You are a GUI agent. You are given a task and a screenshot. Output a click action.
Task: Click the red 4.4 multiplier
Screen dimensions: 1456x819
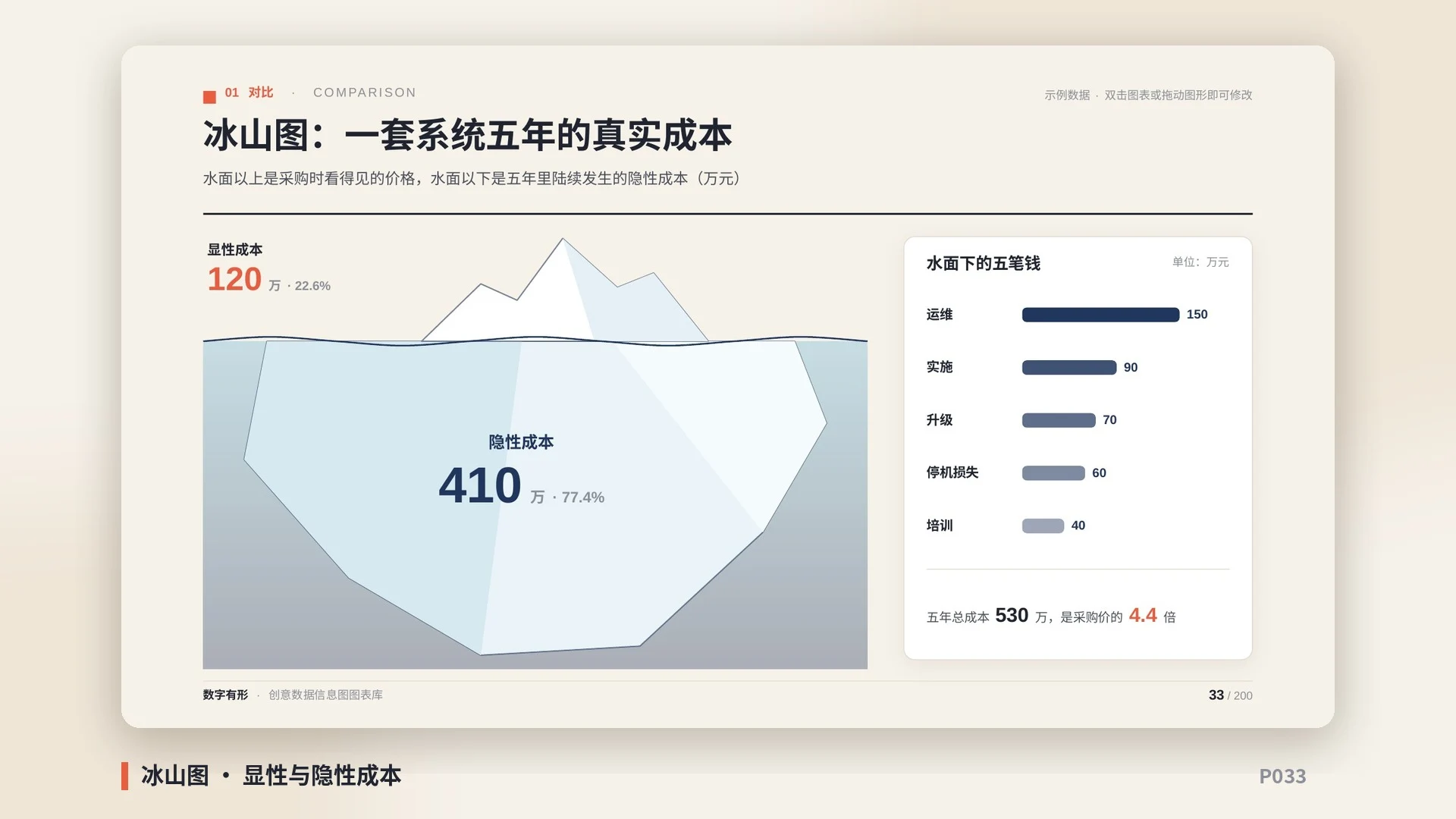click(x=1143, y=615)
